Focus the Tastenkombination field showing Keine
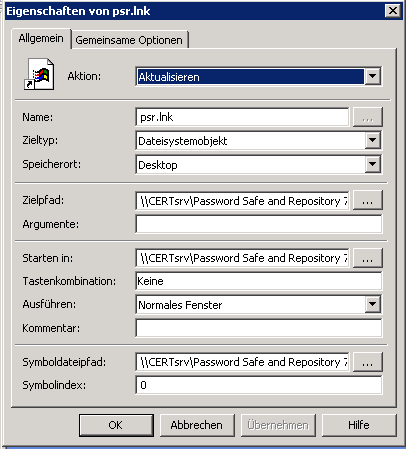Screen dimensions: 406x449 click(x=259, y=281)
